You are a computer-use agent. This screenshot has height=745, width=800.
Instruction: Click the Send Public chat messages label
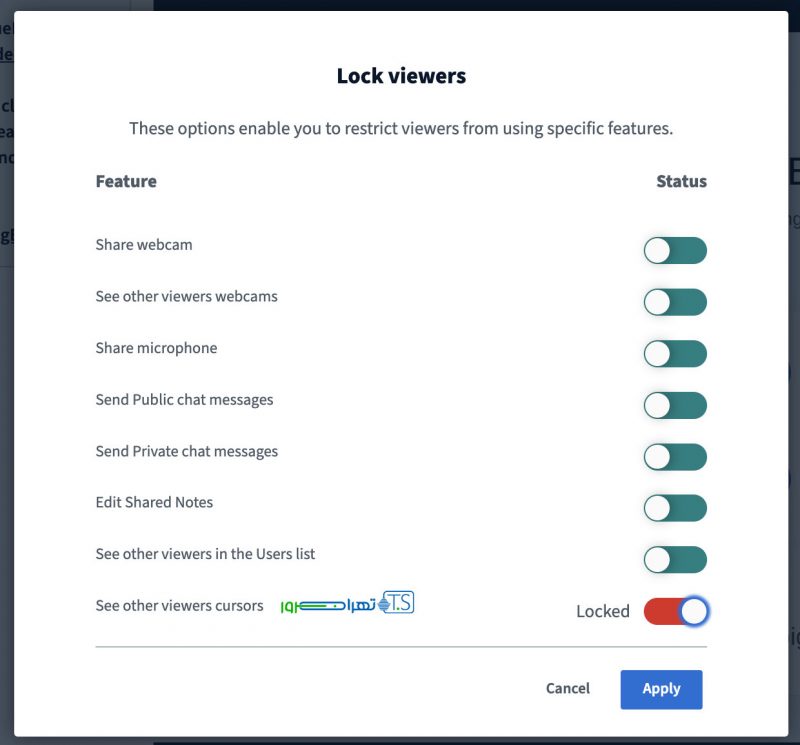[184, 399]
